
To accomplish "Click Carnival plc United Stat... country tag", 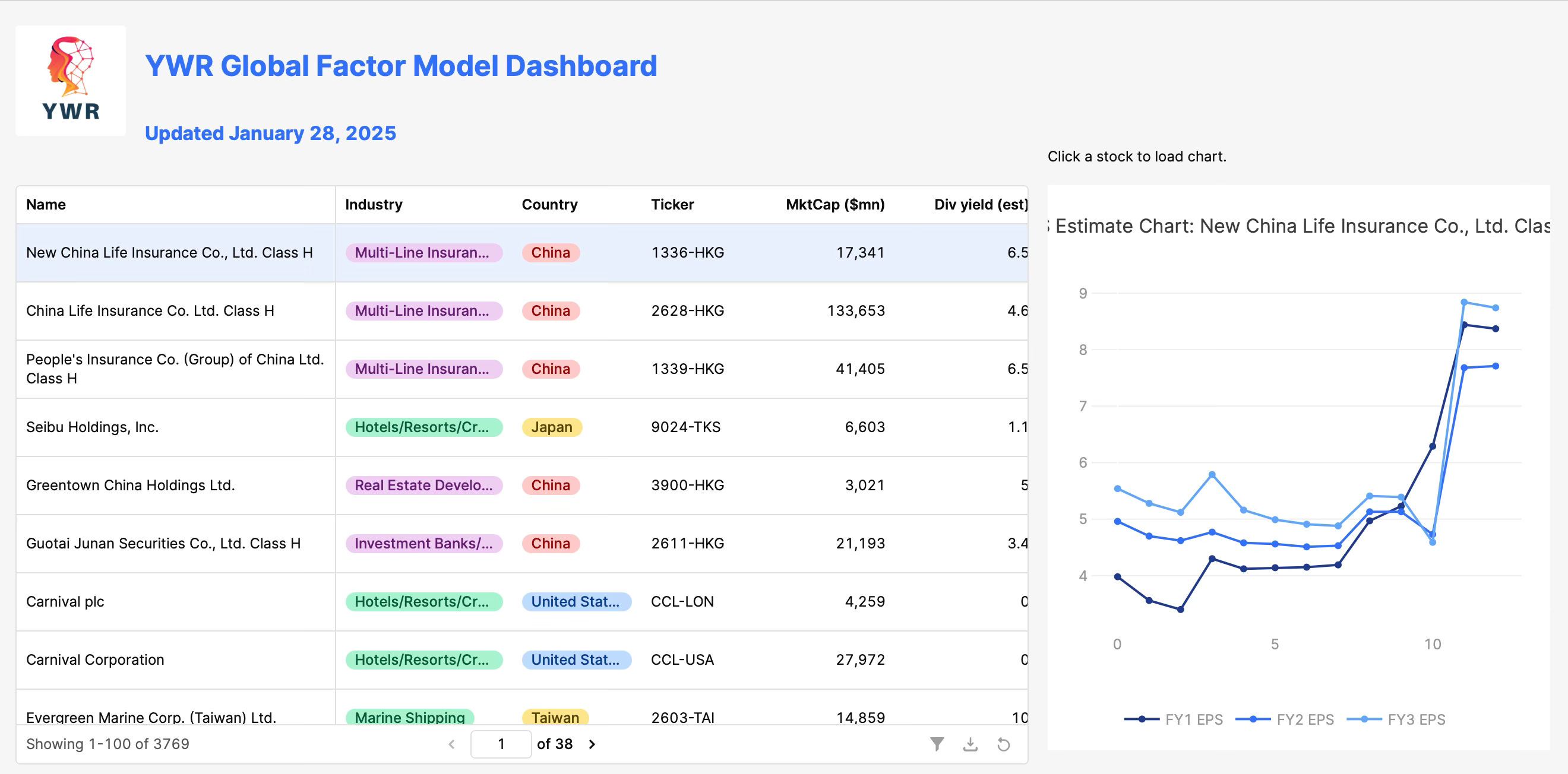I will (576, 601).
